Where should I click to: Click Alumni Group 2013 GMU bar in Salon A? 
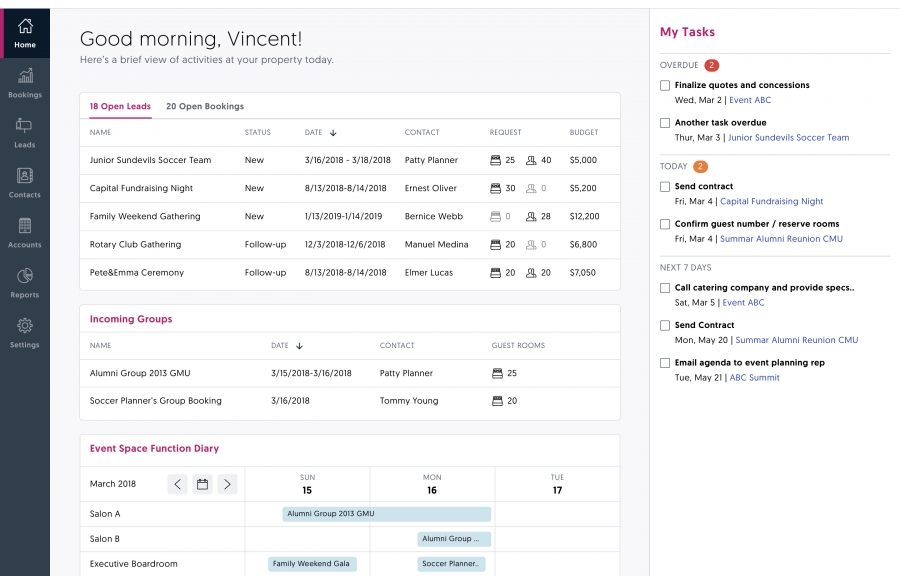(x=386, y=514)
